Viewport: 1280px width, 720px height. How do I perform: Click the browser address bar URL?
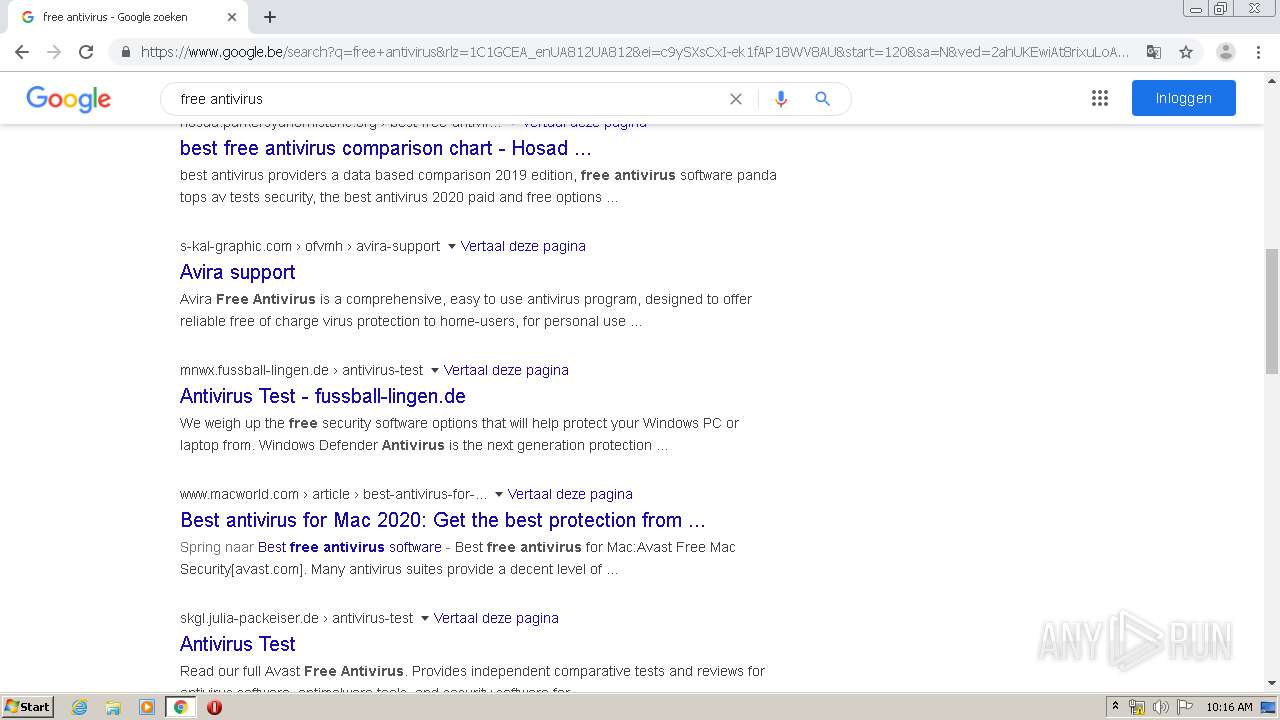(635, 52)
